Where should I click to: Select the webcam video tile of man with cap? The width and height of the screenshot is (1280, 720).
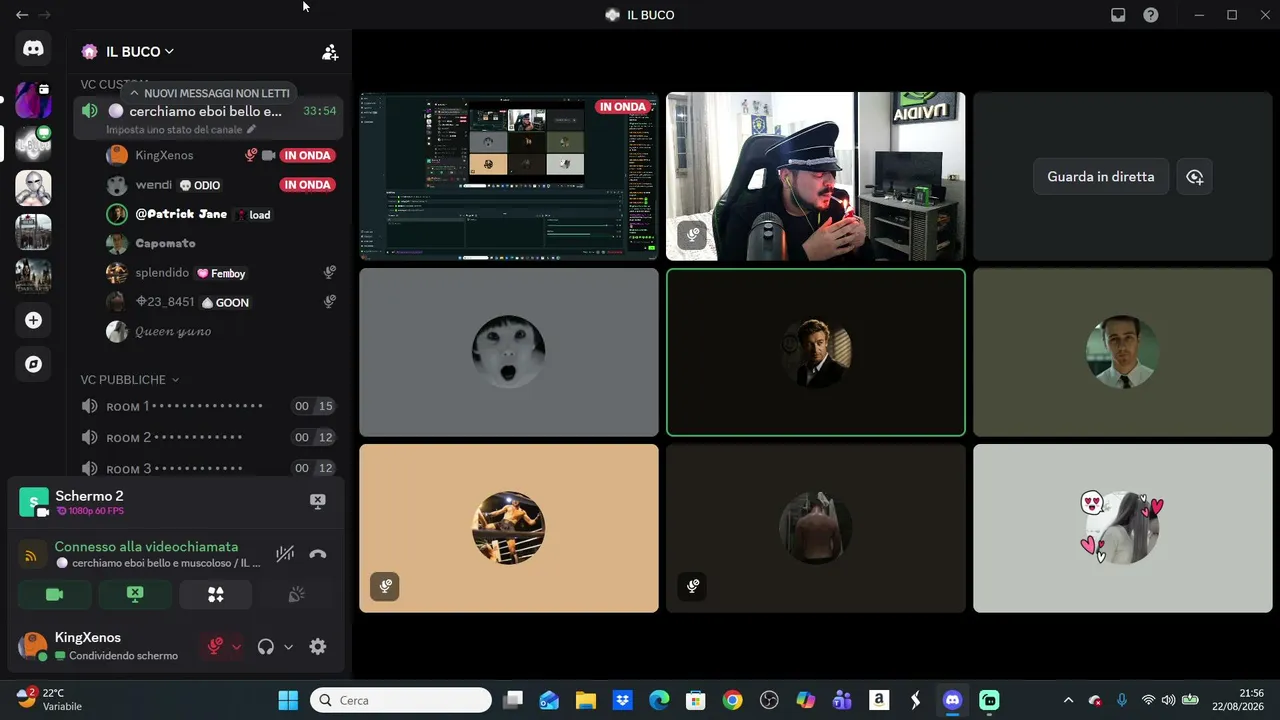[x=816, y=176]
